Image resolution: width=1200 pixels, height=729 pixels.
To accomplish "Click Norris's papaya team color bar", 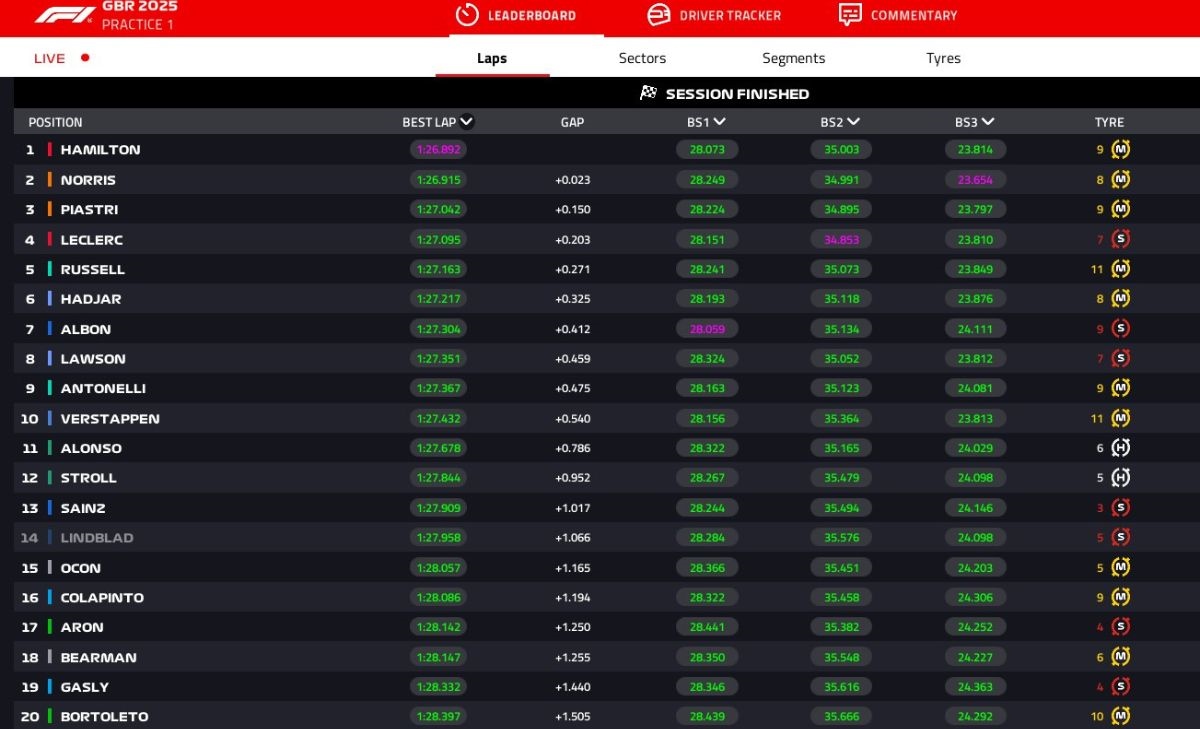I will click(x=50, y=180).
